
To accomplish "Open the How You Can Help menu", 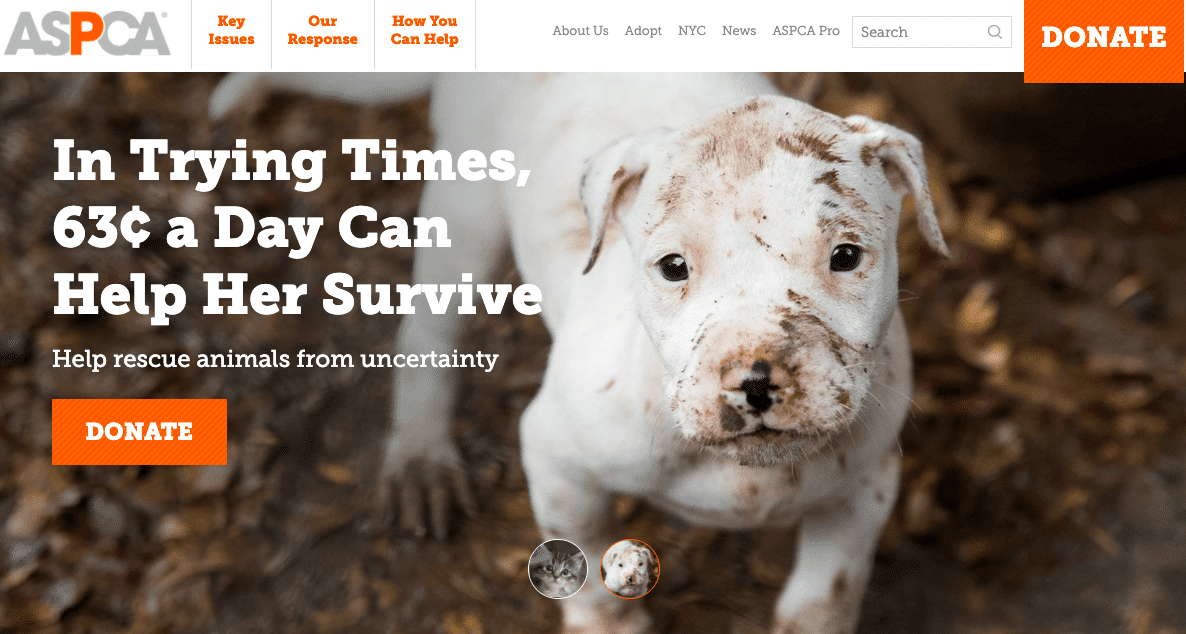I will pyautogui.click(x=424, y=30).
